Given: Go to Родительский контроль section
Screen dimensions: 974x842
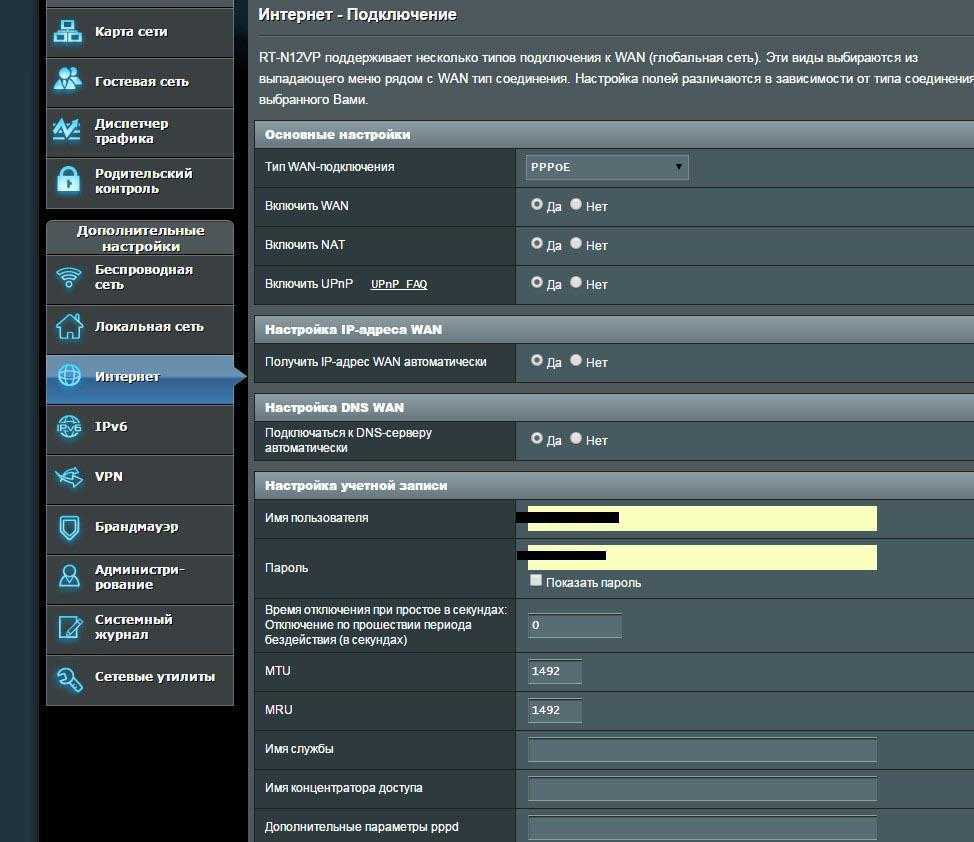Looking at the screenshot, I should tap(140, 182).
